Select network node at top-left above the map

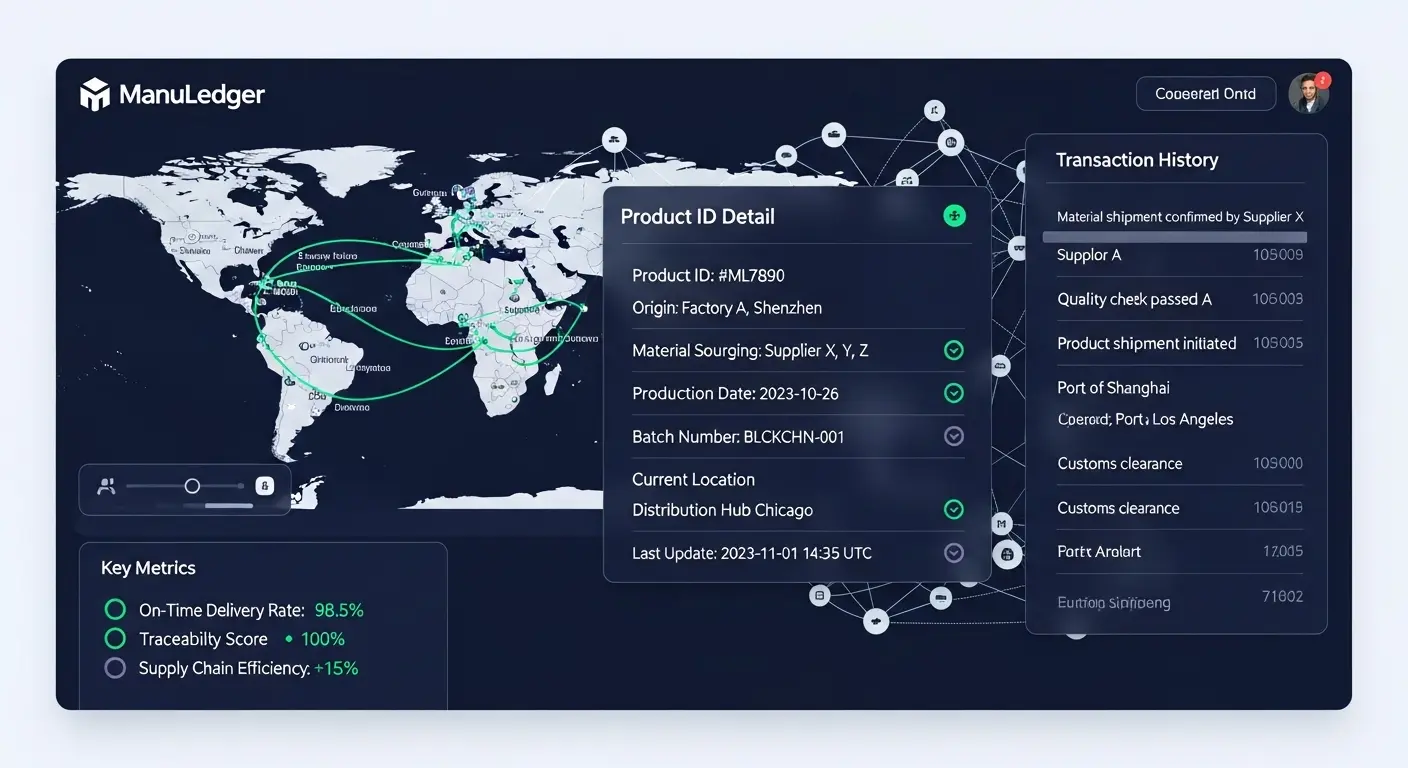(614, 139)
